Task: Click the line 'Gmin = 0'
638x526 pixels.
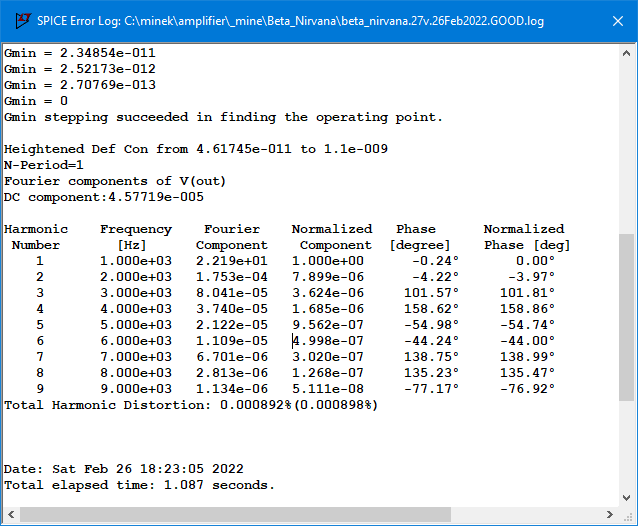Action: (36, 101)
